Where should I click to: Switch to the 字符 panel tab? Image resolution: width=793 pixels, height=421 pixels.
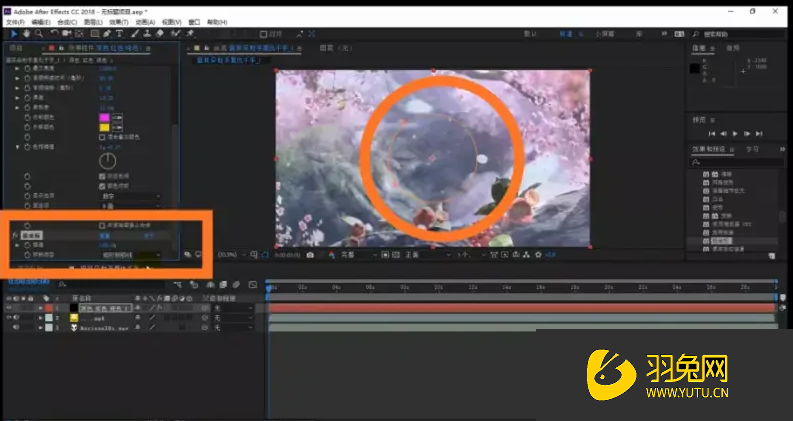click(x=753, y=149)
